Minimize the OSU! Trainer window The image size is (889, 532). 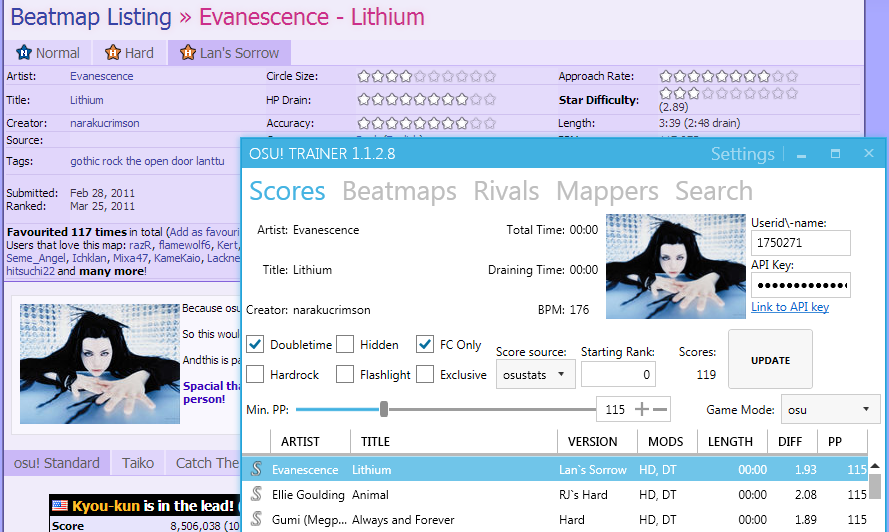[x=801, y=154]
